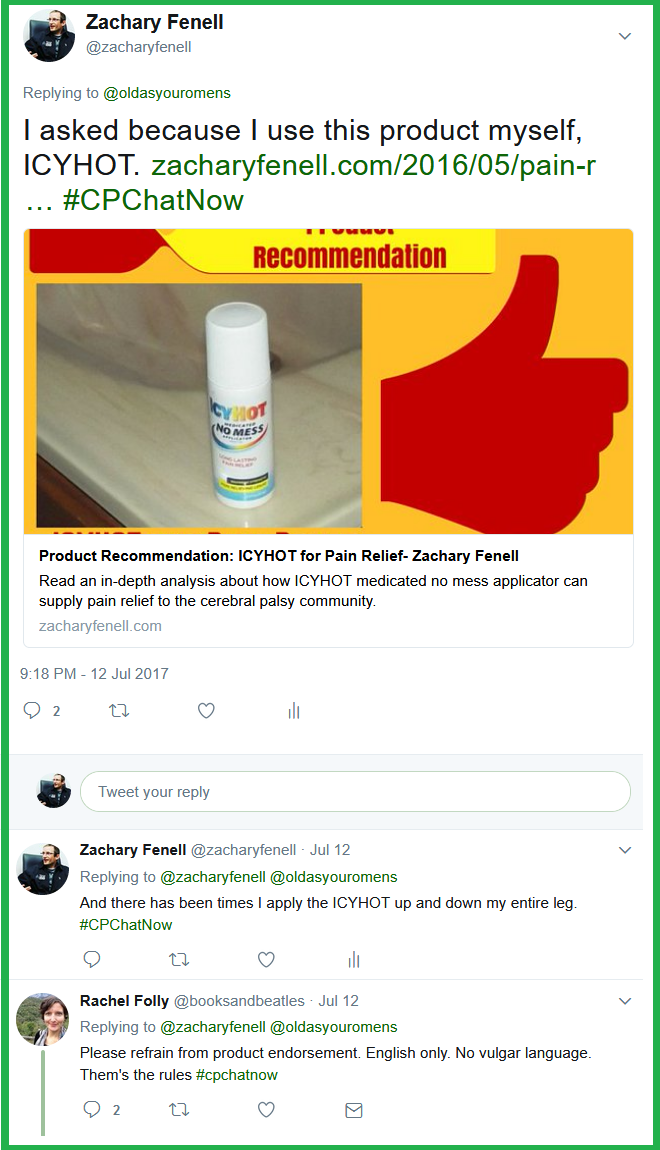This screenshot has width=660, height=1150.
Task: Open the ICYHOT Product Recommendation card image
Action: tap(329, 381)
